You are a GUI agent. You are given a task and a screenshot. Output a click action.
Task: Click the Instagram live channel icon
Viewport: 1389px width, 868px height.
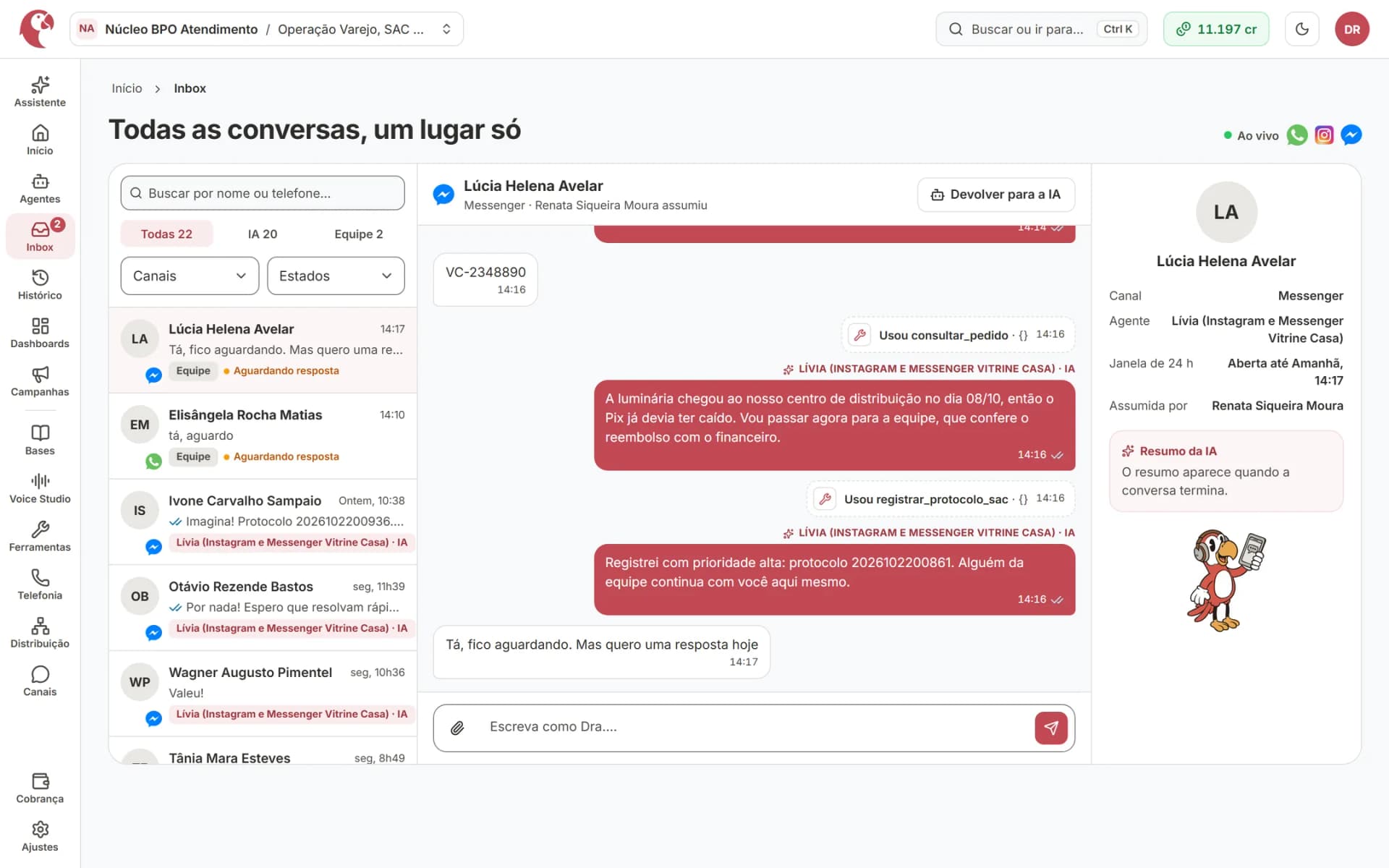pos(1324,135)
